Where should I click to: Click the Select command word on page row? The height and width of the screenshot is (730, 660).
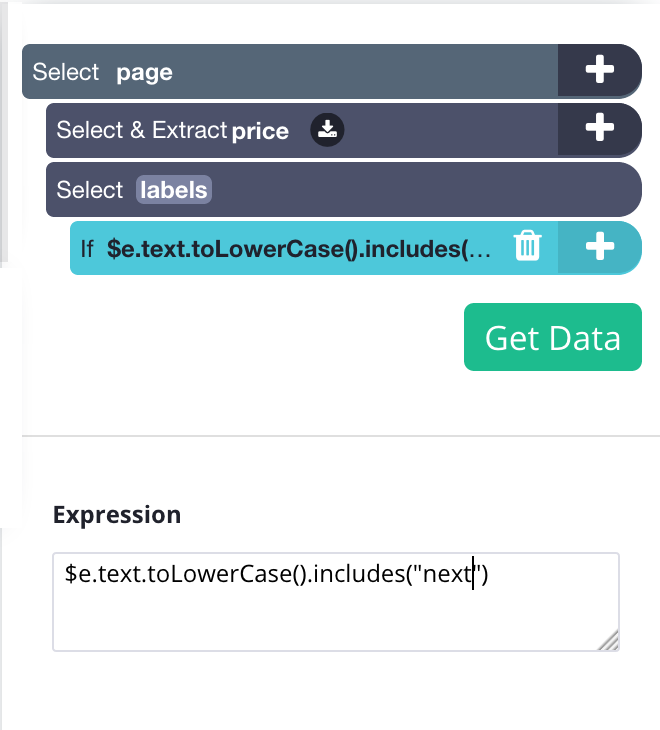point(66,72)
